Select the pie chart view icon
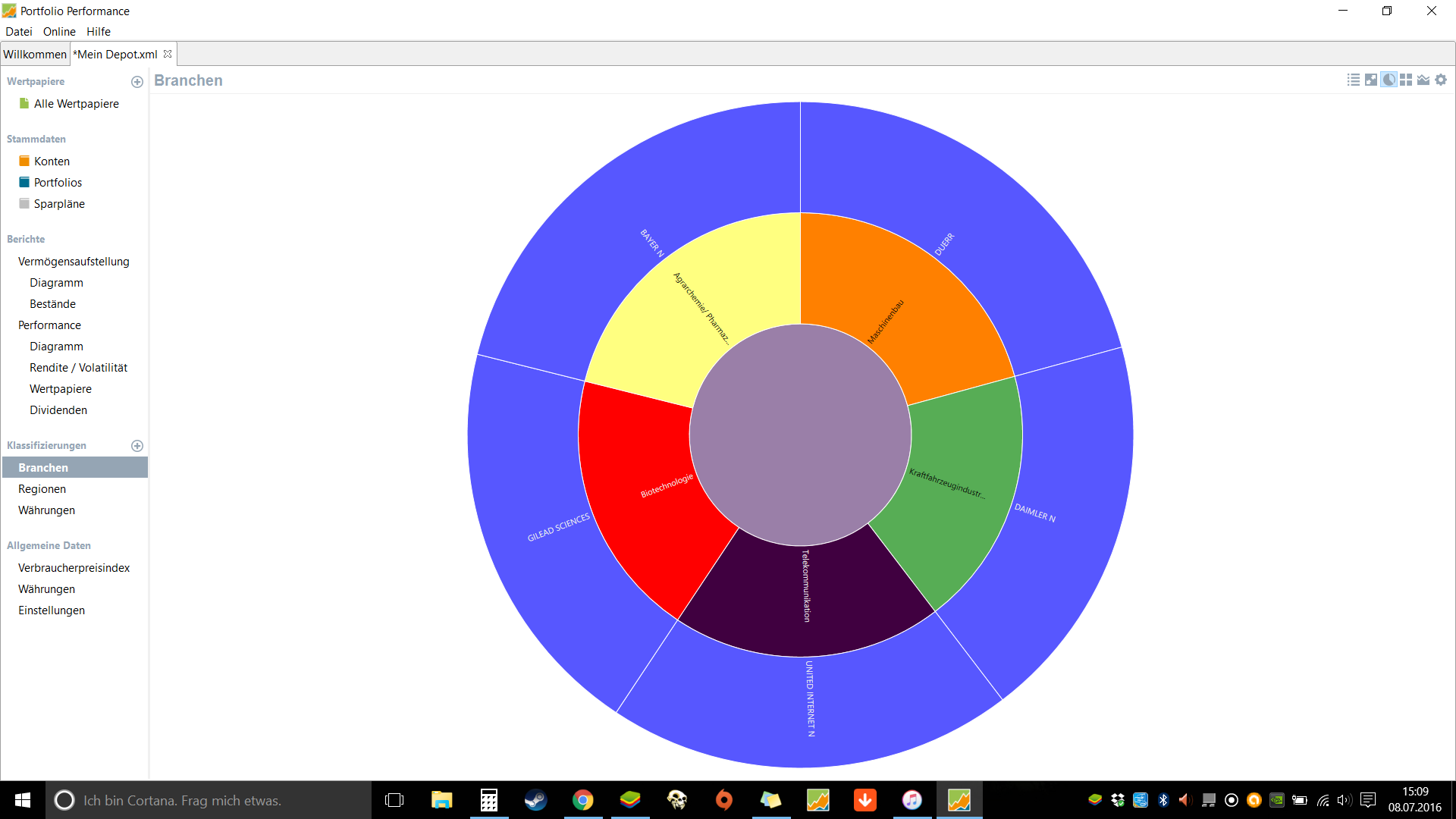Viewport: 1456px width, 819px height. [x=1389, y=80]
